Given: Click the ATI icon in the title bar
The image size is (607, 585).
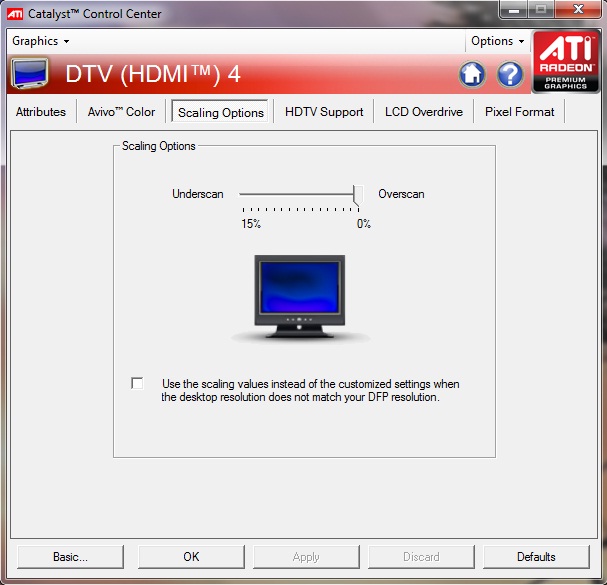Looking at the screenshot, I should click(15, 14).
